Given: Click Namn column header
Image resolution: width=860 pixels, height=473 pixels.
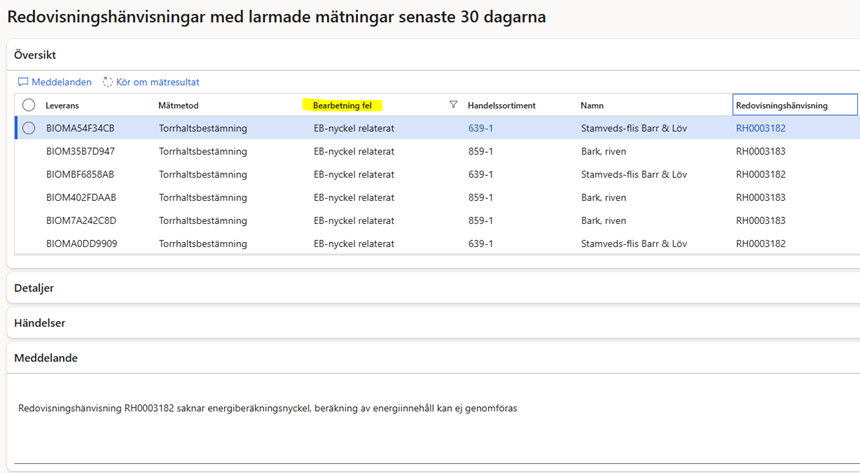Looking at the screenshot, I should [592, 105].
